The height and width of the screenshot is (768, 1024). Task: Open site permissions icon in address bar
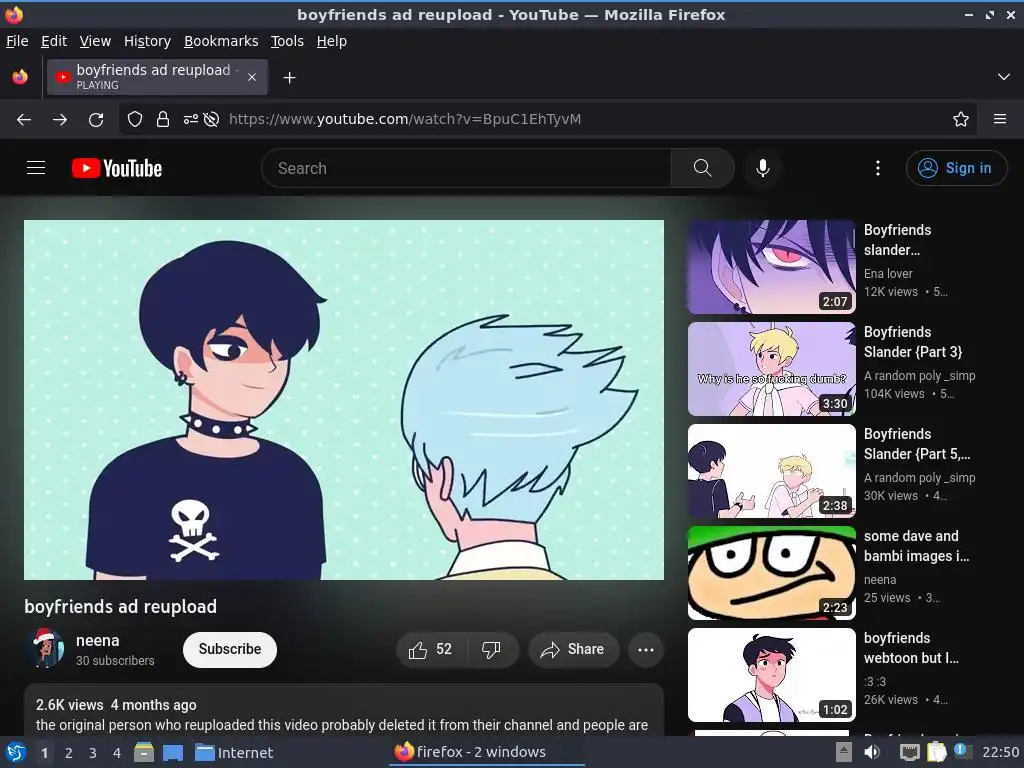190,119
